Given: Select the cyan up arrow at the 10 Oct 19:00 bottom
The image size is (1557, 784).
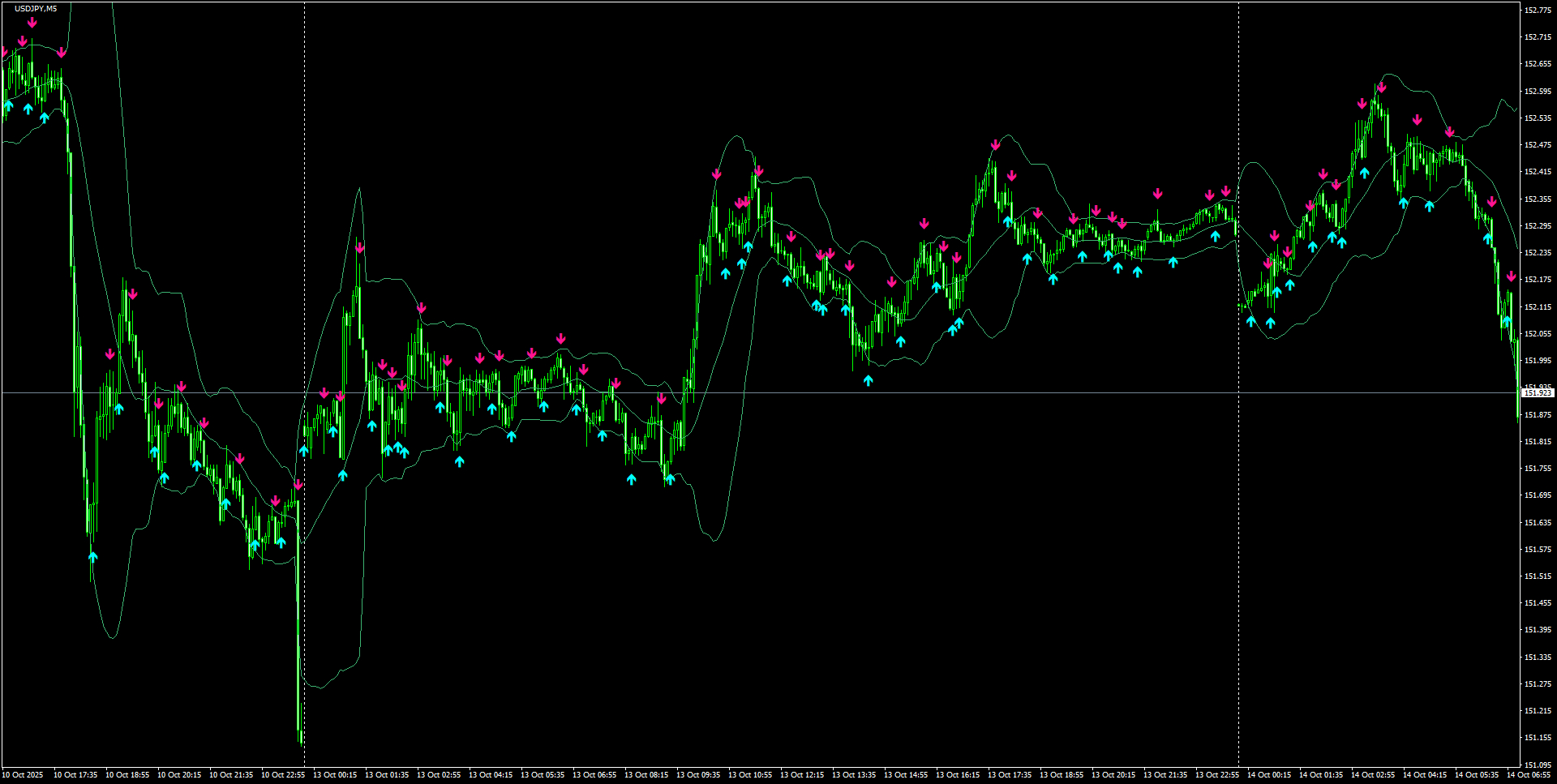Looking at the screenshot, I should [x=92, y=557].
